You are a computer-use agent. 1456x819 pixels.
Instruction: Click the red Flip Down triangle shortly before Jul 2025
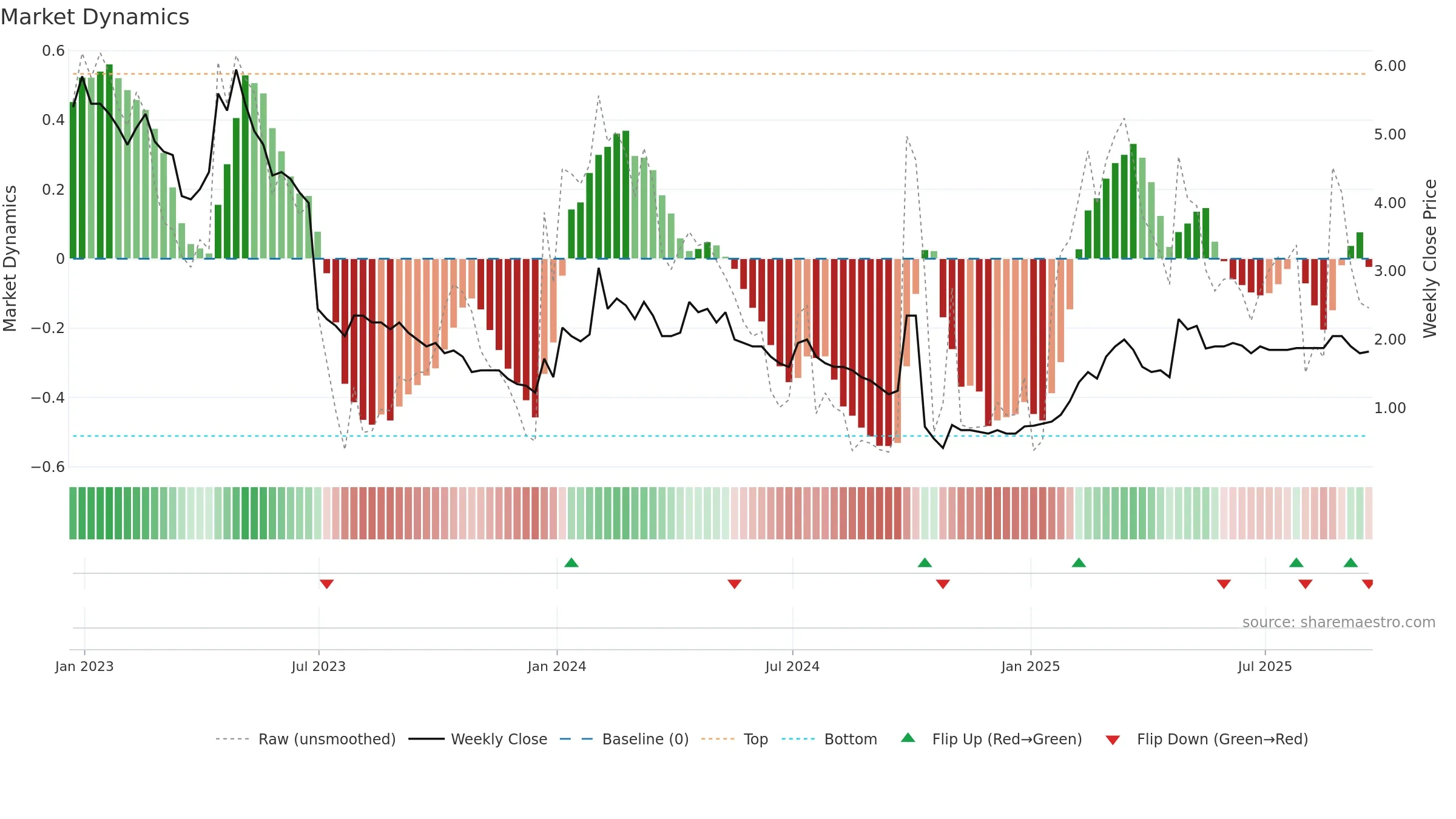pyautogui.click(x=1224, y=584)
